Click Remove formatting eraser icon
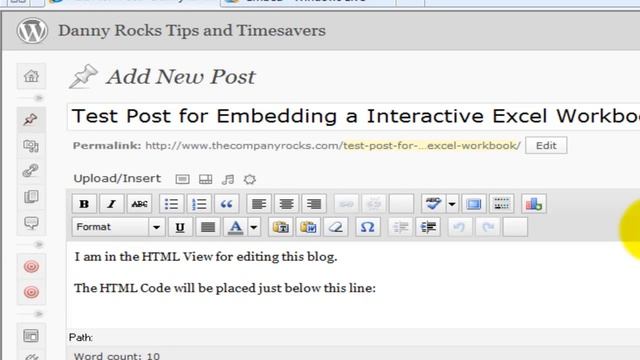Viewport: 640px width, 360px height. (336, 227)
